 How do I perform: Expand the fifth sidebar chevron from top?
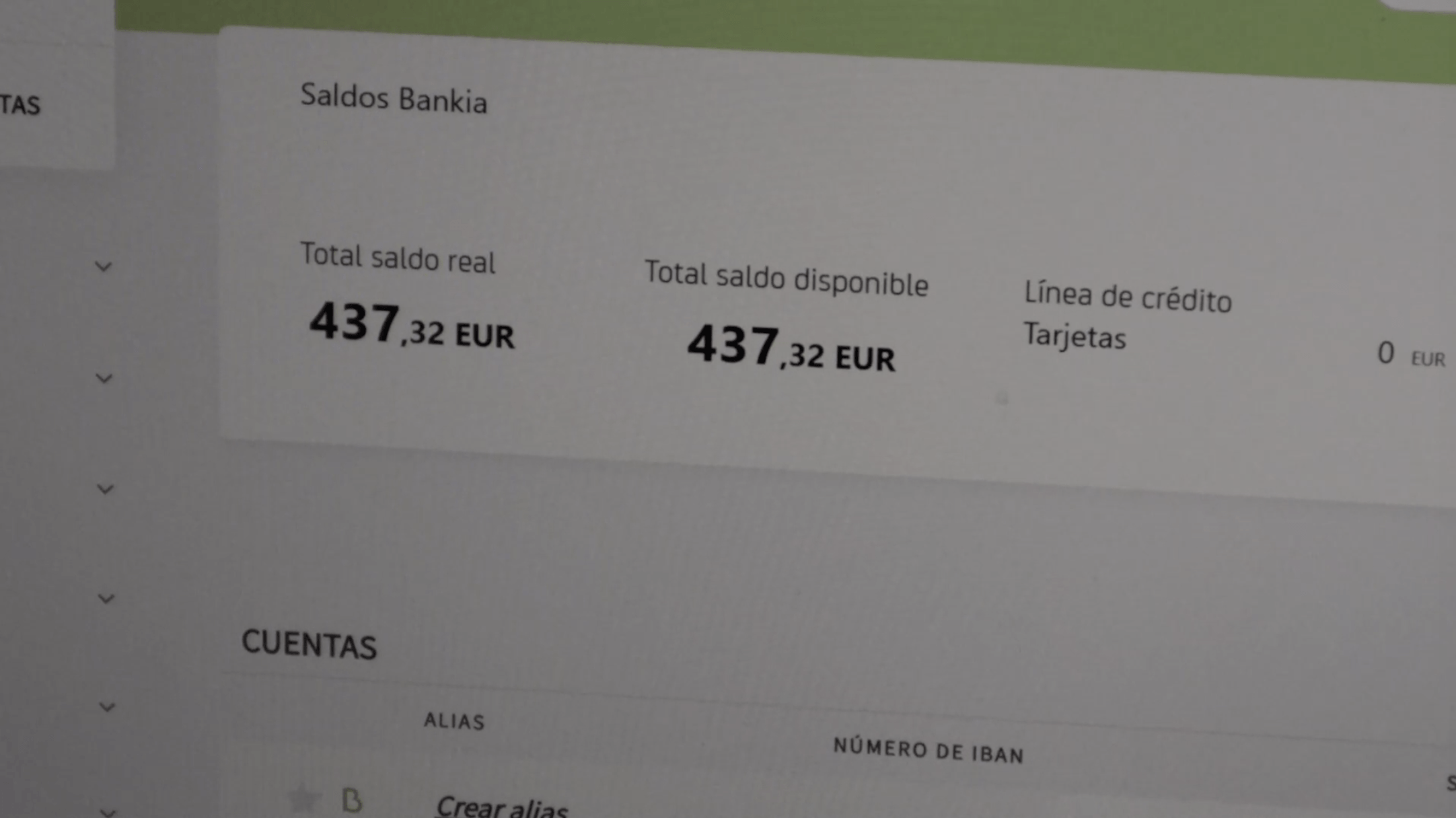[x=107, y=707]
